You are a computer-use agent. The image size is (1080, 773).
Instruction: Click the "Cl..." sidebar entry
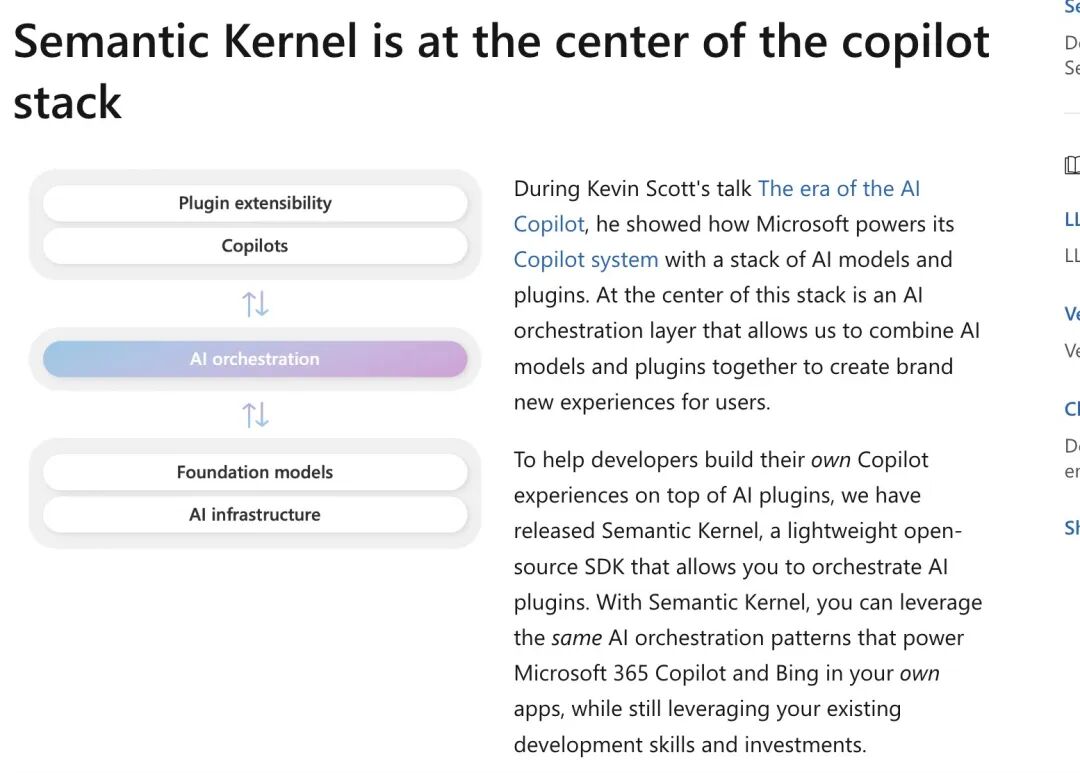click(1072, 409)
